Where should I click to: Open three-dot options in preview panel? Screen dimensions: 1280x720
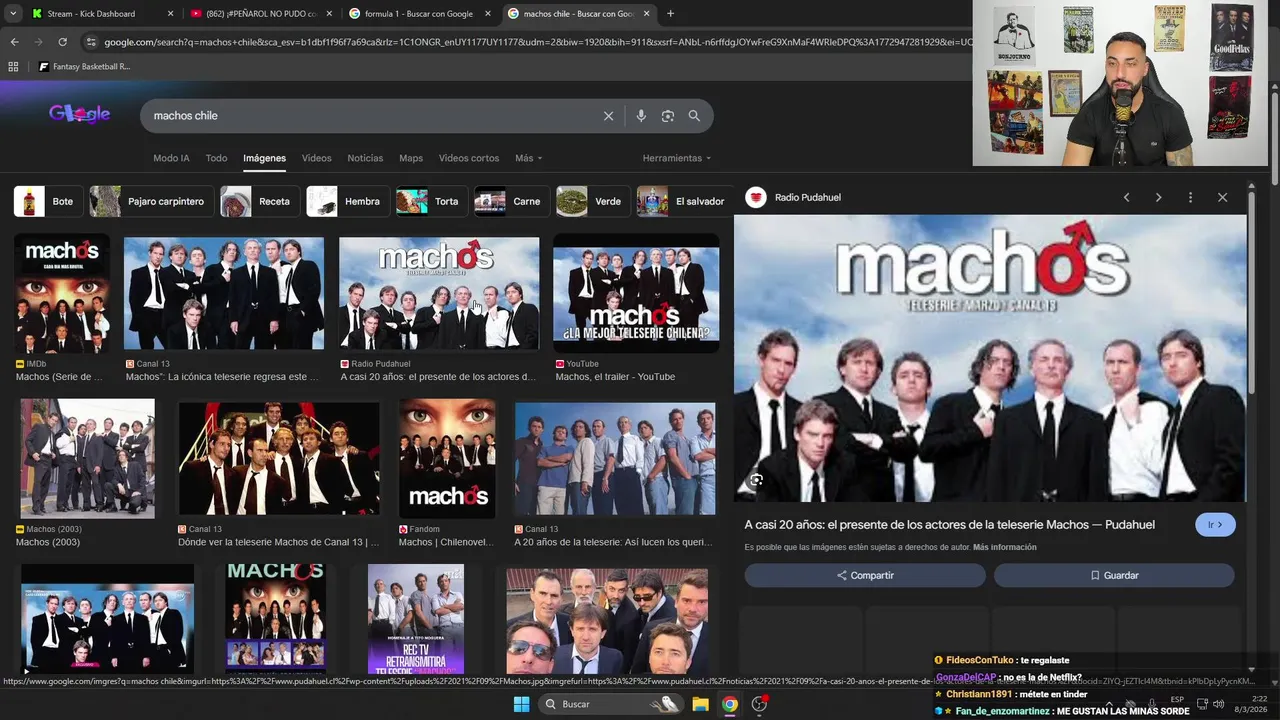pyautogui.click(x=1190, y=198)
